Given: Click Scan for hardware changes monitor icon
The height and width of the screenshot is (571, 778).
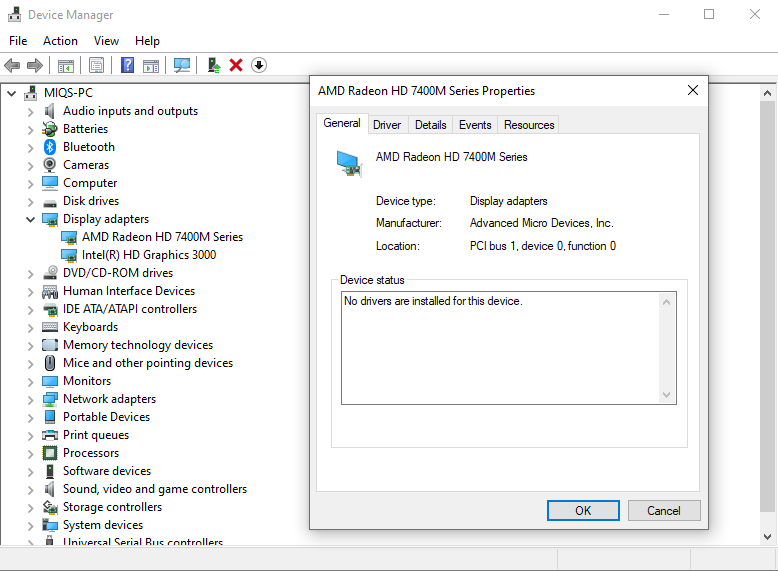Looking at the screenshot, I should pyautogui.click(x=182, y=65).
